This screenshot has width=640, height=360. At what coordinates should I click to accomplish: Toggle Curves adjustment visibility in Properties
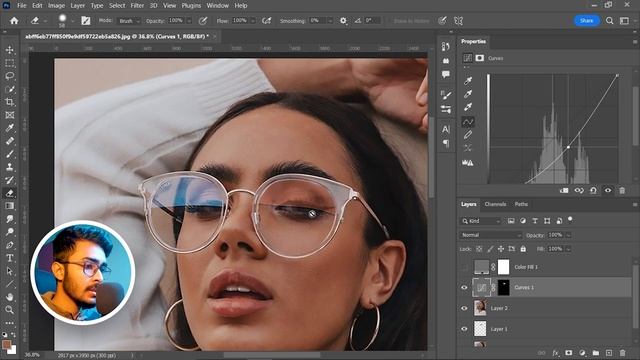tap(608, 190)
